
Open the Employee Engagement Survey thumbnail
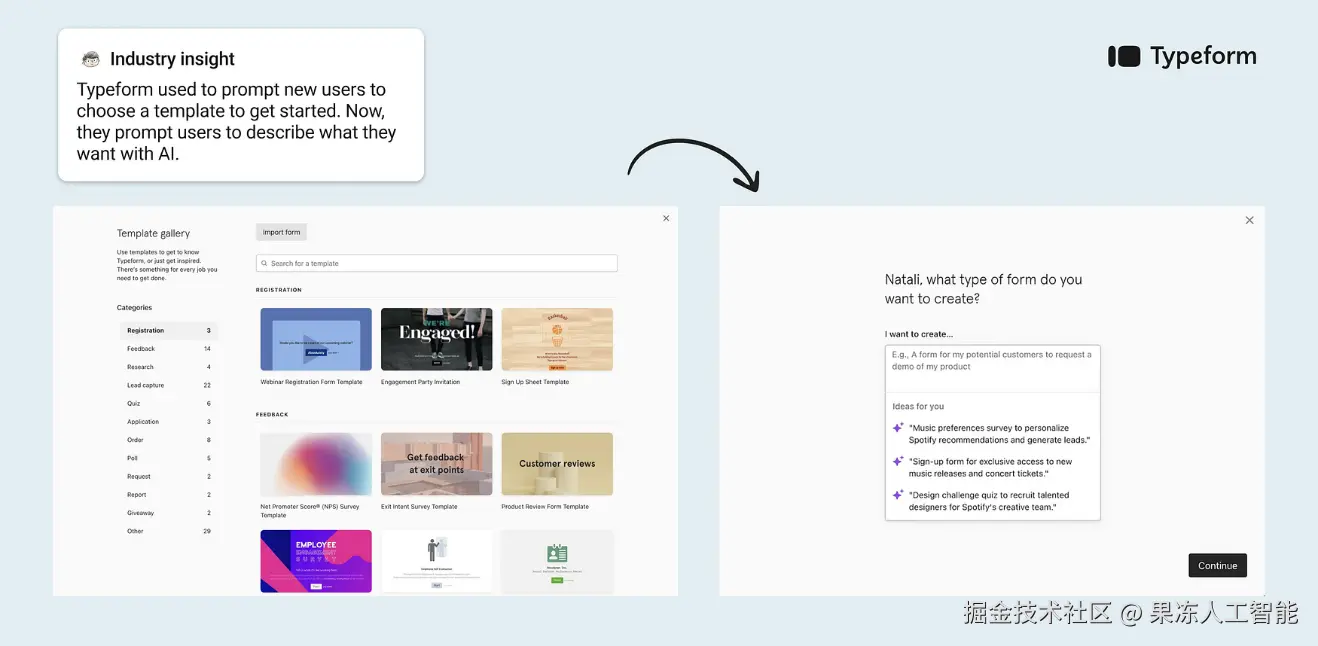coord(316,561)
